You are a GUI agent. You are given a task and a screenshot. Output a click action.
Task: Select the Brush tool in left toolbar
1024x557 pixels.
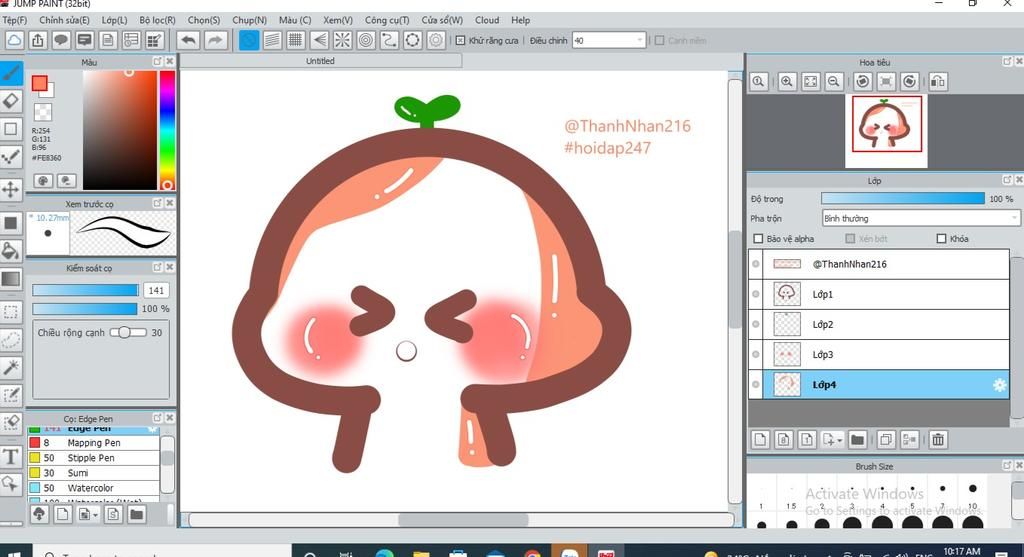[x=11, y=73]
